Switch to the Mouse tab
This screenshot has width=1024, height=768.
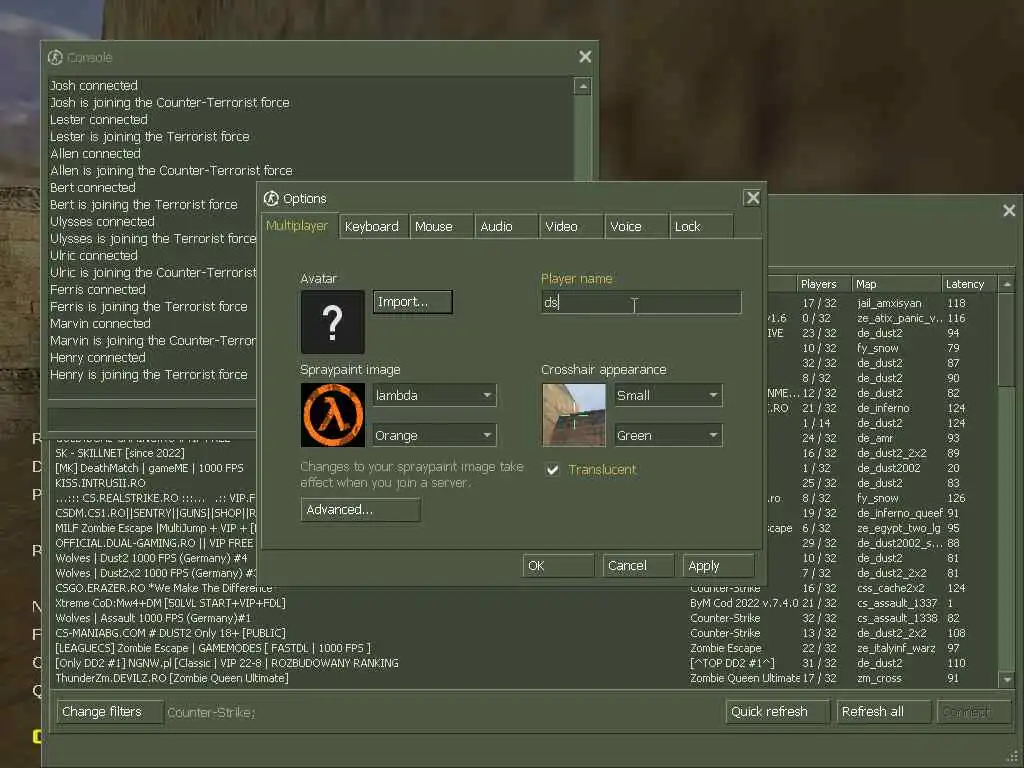[x=440, y=227]
